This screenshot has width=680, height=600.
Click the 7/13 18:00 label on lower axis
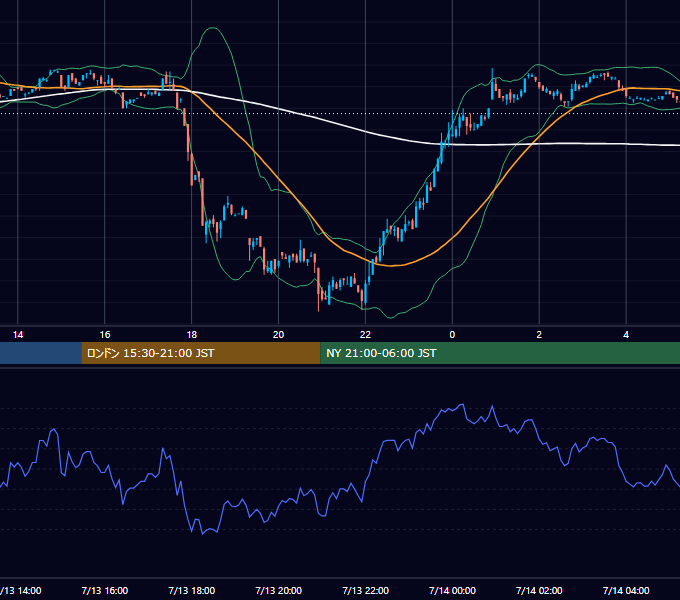point(192,590)
